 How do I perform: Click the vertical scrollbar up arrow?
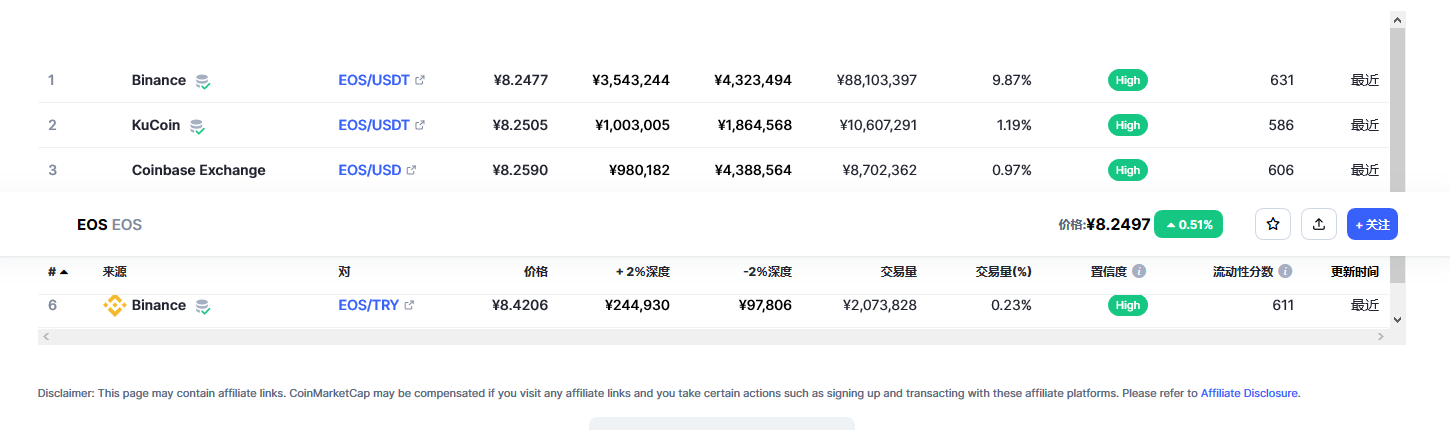(x=1397, y=19)
